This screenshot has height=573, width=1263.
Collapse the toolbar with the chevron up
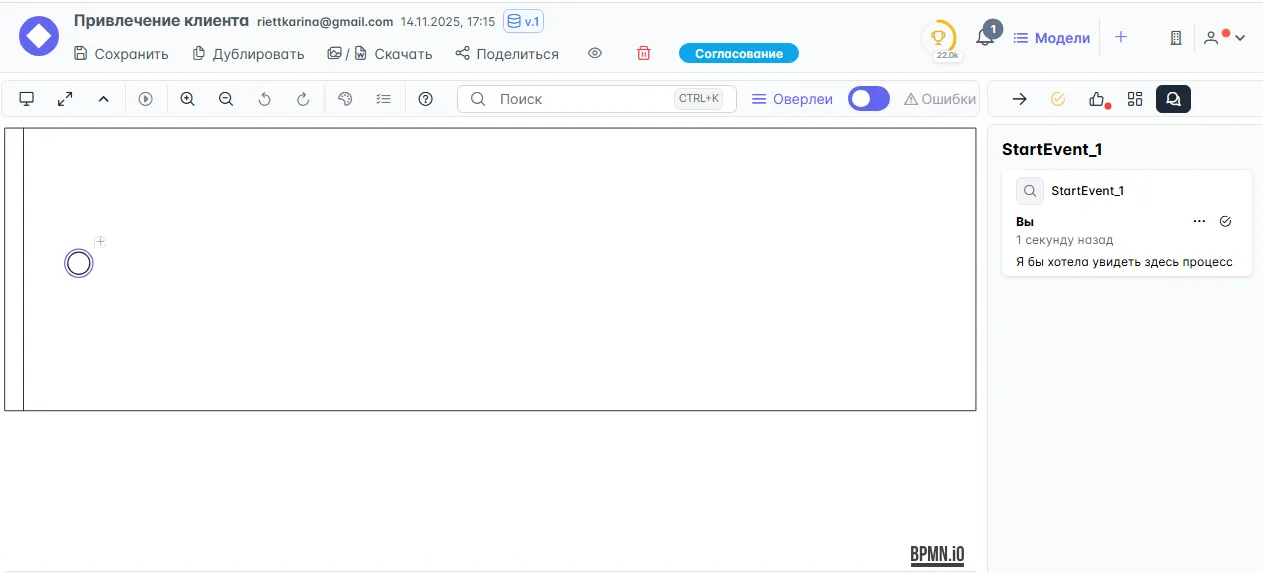pyautogui.click(x=103, y=99)
